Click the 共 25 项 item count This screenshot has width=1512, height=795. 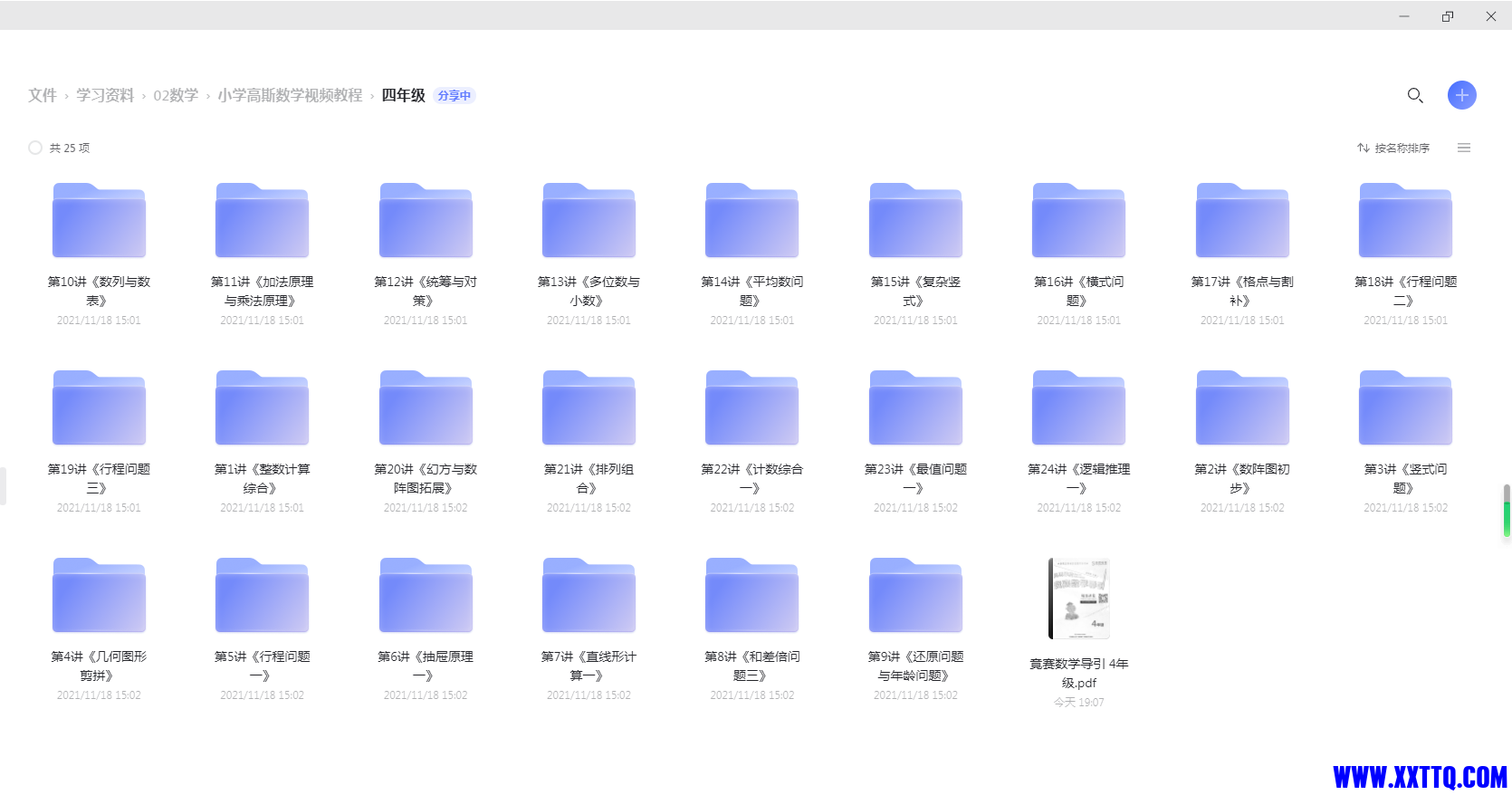click(x=70, y=148)
